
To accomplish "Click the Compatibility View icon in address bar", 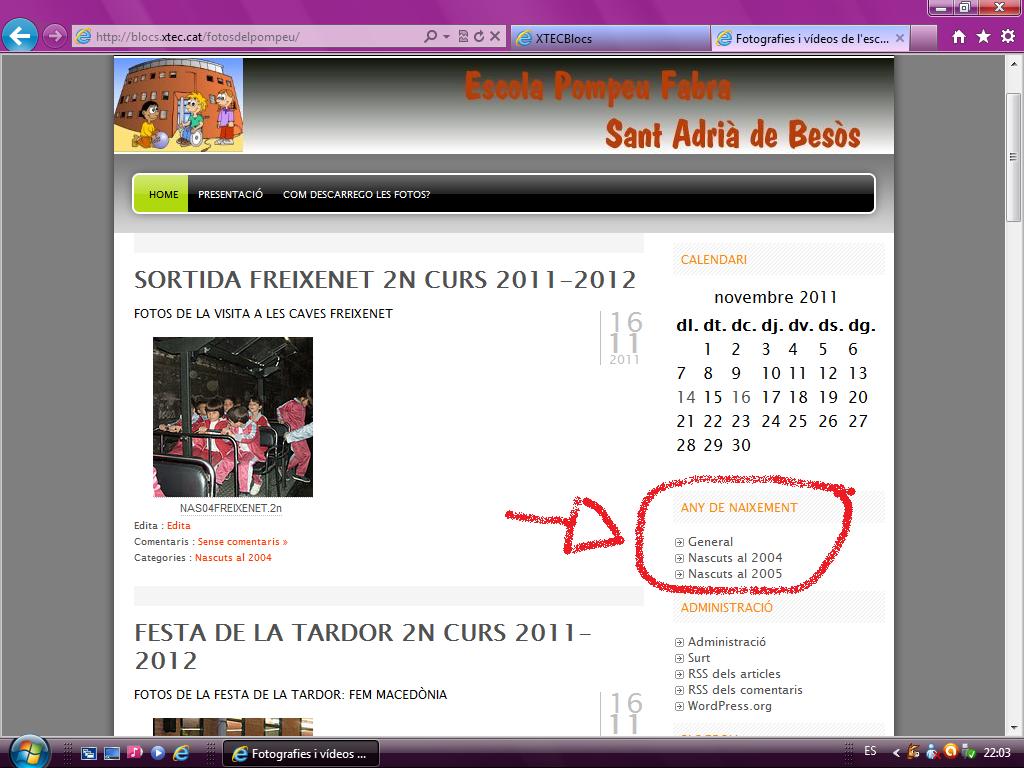I will coord(463,37).
